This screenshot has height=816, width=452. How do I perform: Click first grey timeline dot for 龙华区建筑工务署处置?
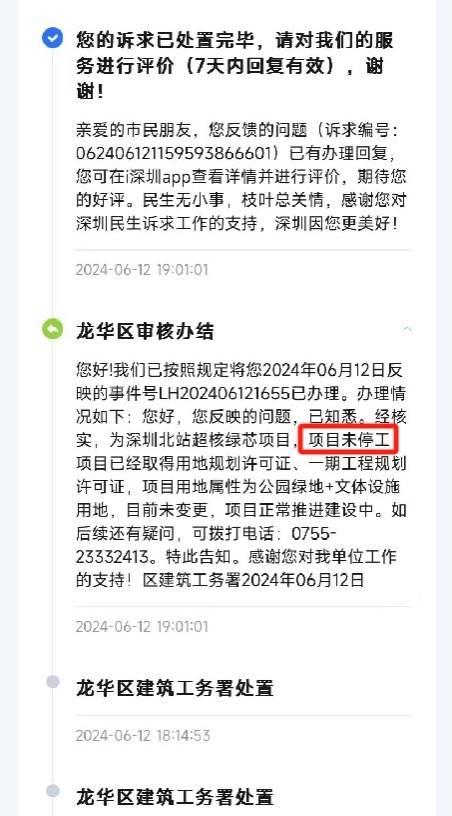click(x=53, y=681)
